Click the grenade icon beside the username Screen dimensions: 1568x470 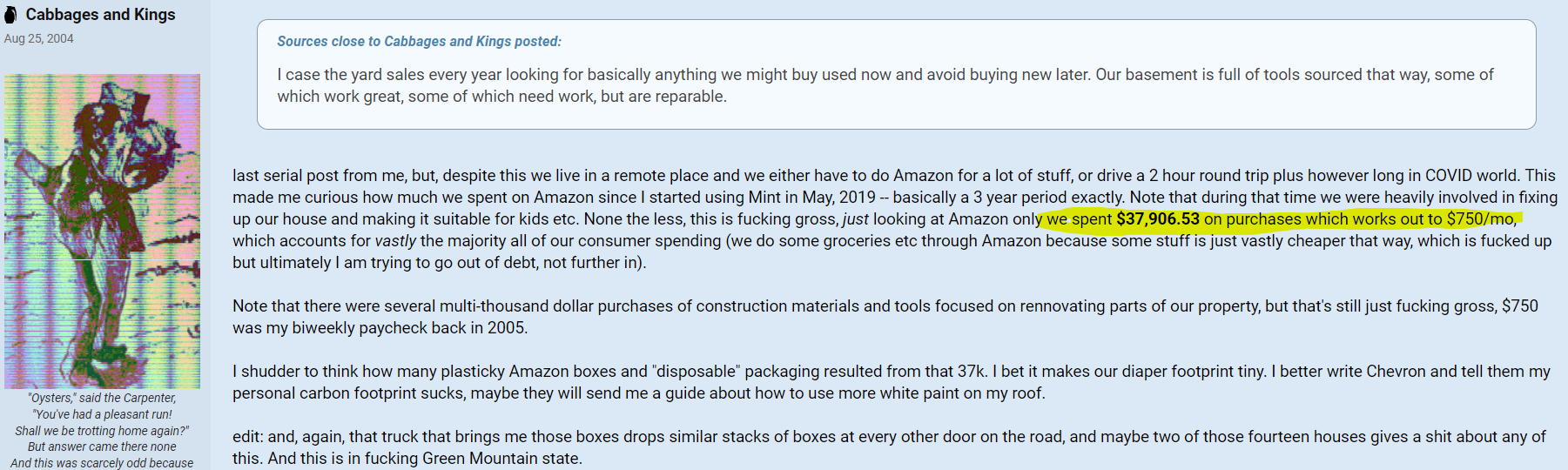[11, 15]
